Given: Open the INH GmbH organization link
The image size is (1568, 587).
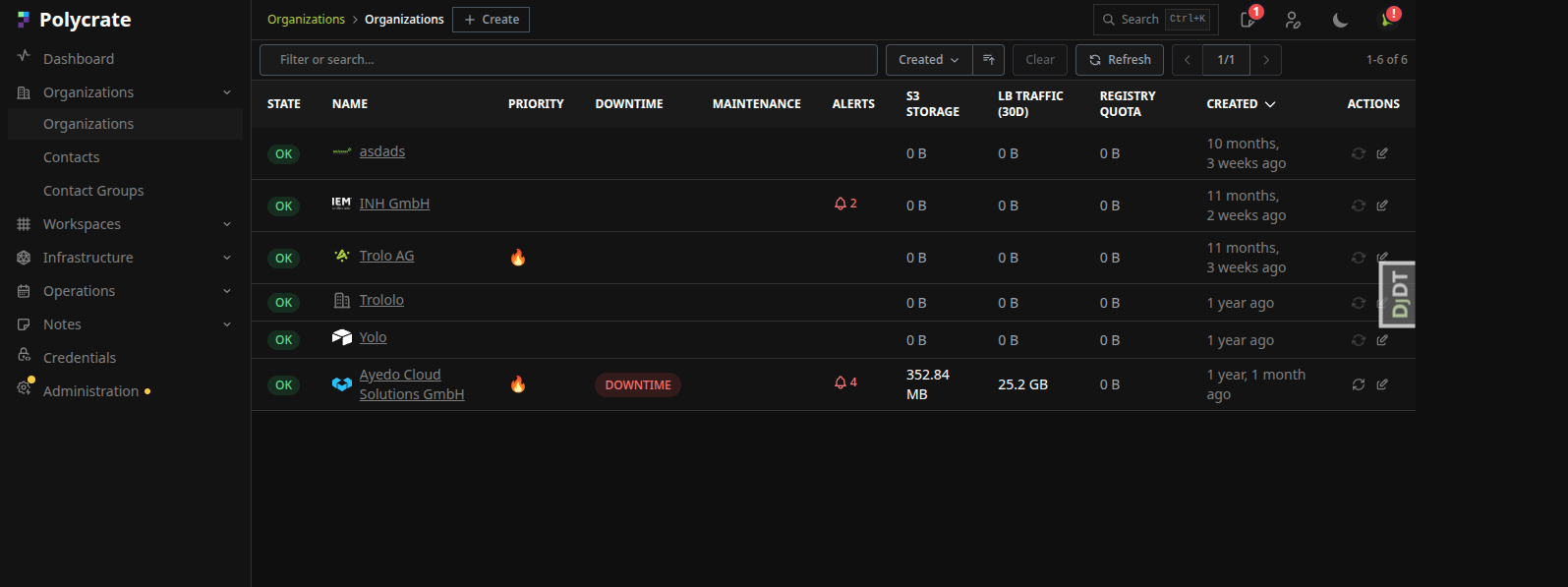Looking at the screenshot, I should (x=394, y=204).
